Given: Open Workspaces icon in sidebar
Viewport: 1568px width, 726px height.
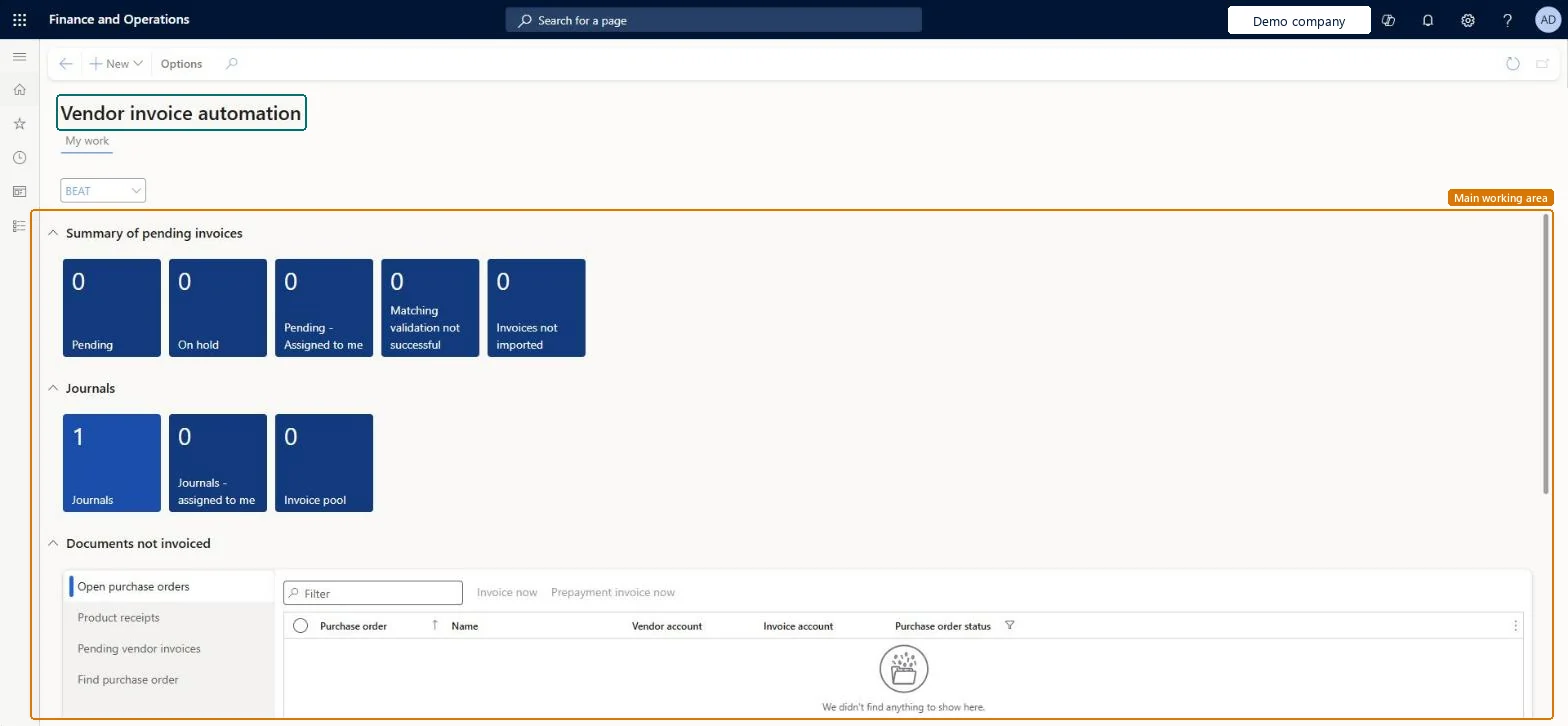Looking at the screenshot, I should [x=19, y=192].
